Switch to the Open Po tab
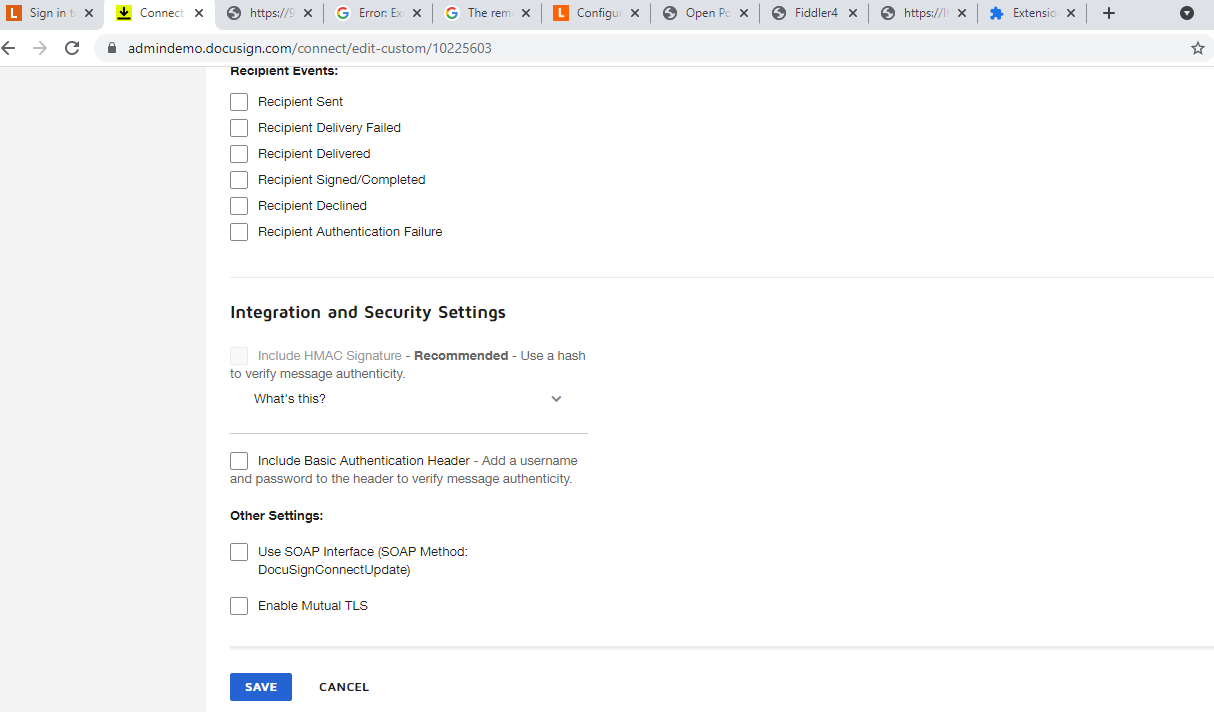Screen dimensions: 1214x712 [x=705, y=13]
